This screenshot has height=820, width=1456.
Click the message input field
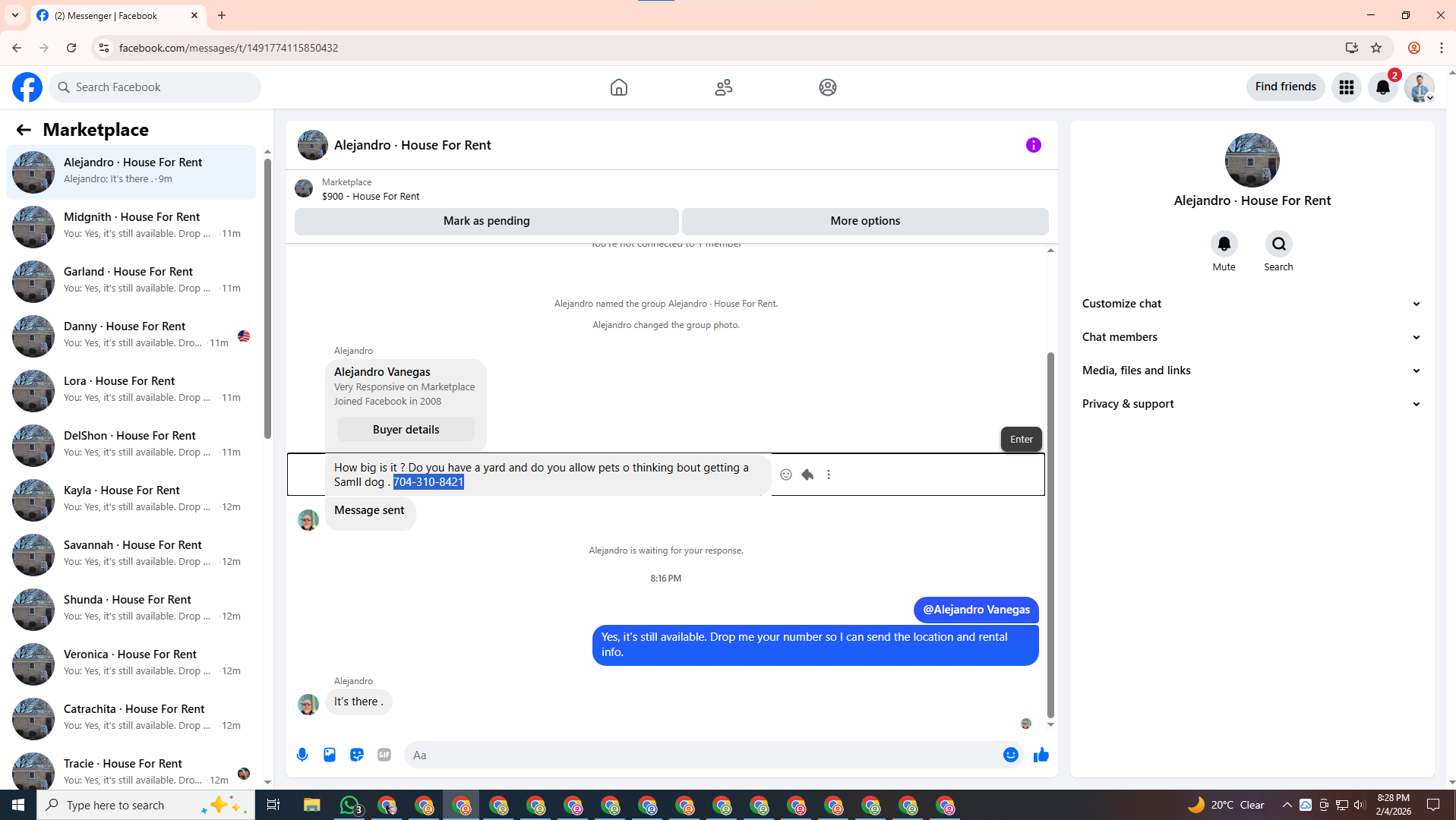(x=703, y=755)
